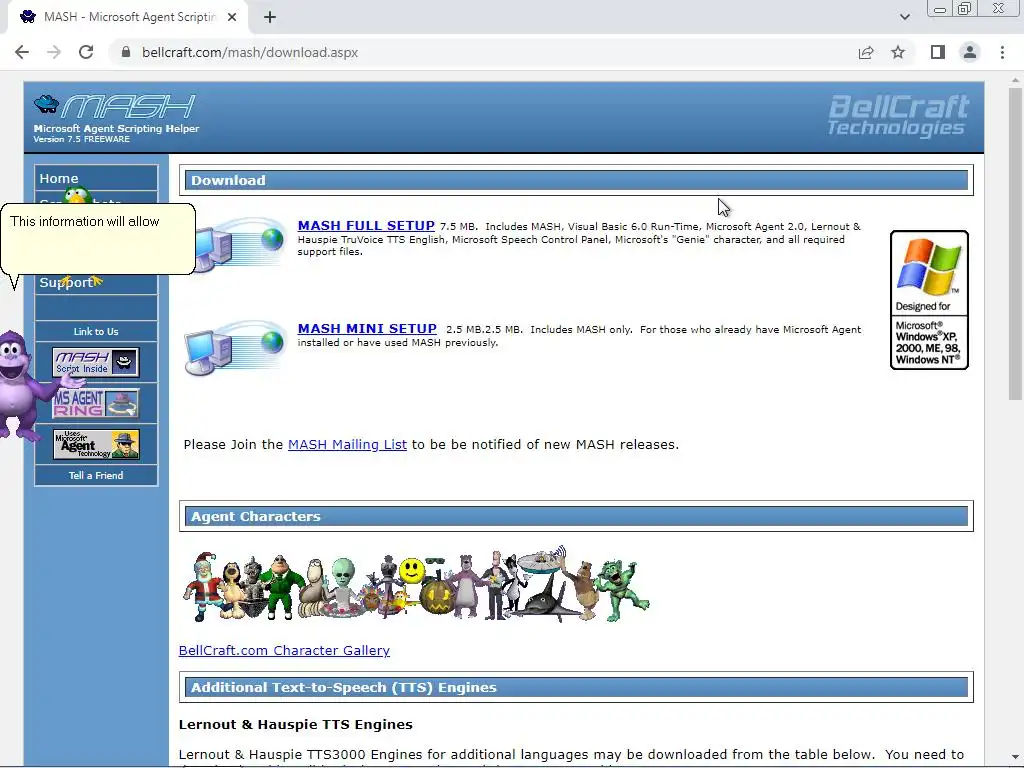Viewport: 1024px width, 768px height.
Task: Click Link to Us in sidebar
Action: click(96, 332)
